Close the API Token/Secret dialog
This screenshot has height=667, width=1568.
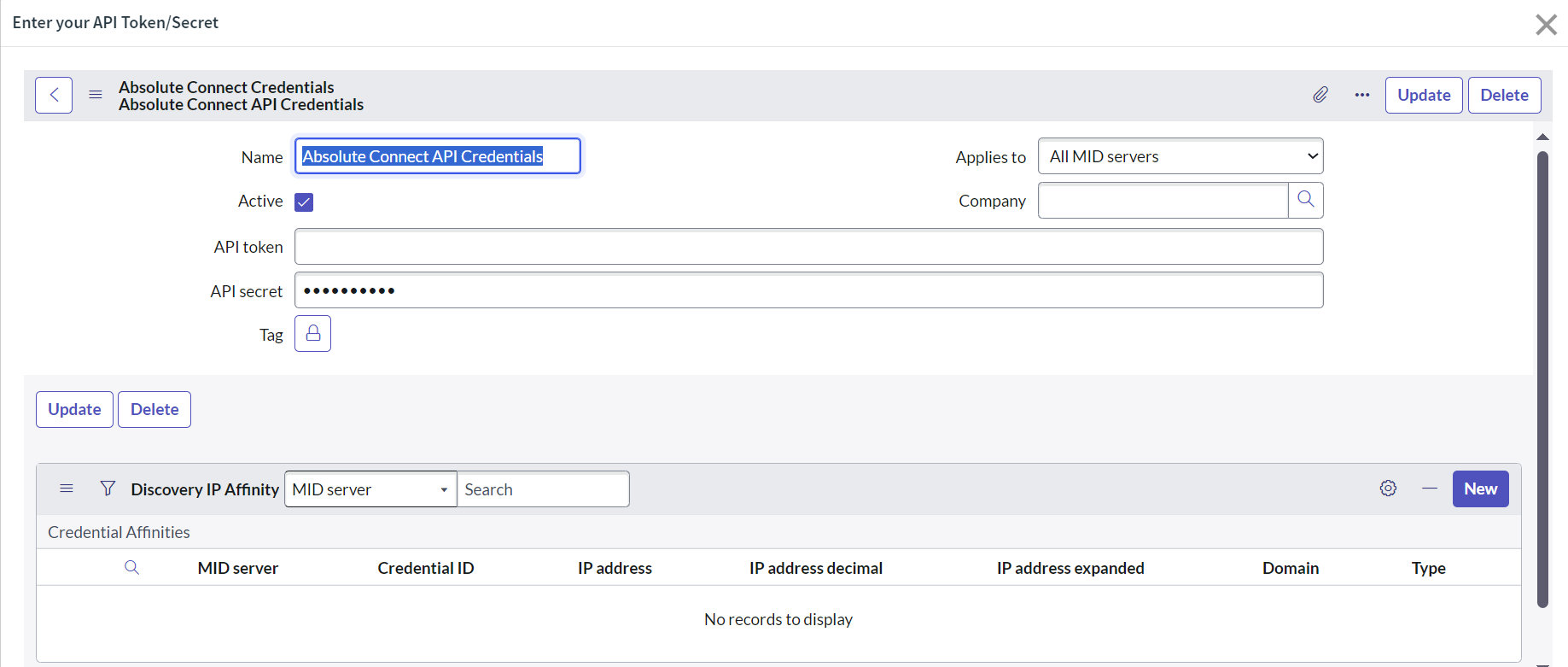click(1546, 24)
